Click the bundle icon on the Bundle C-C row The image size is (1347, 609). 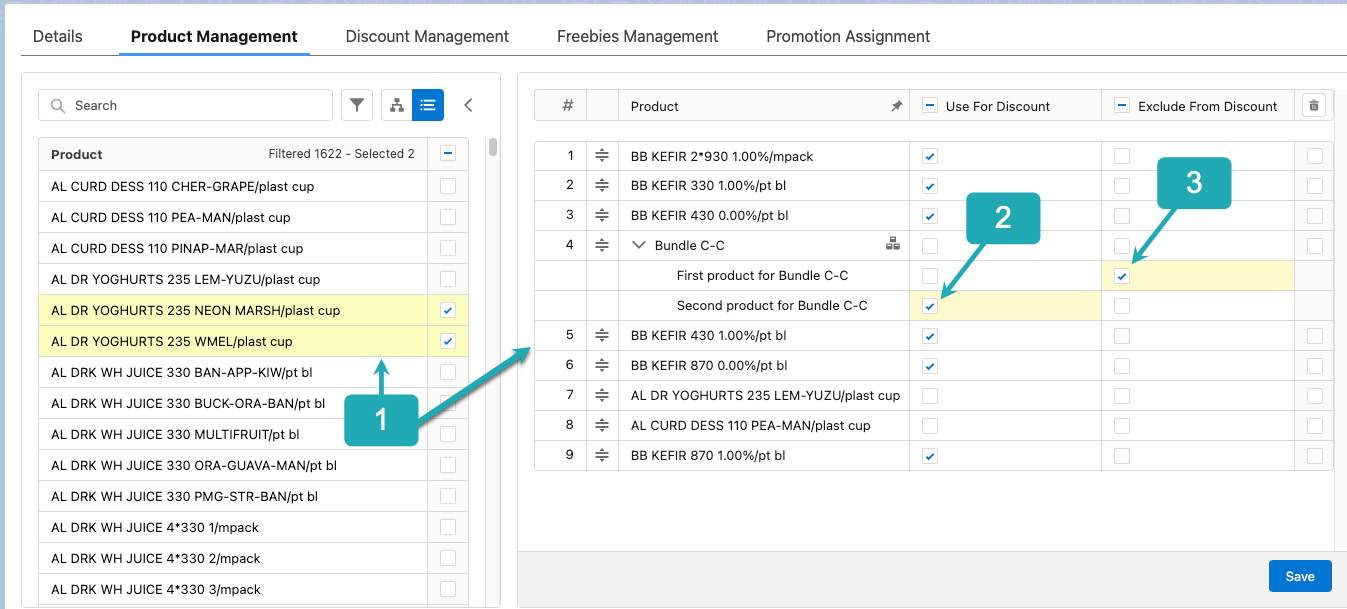point(893,243)
